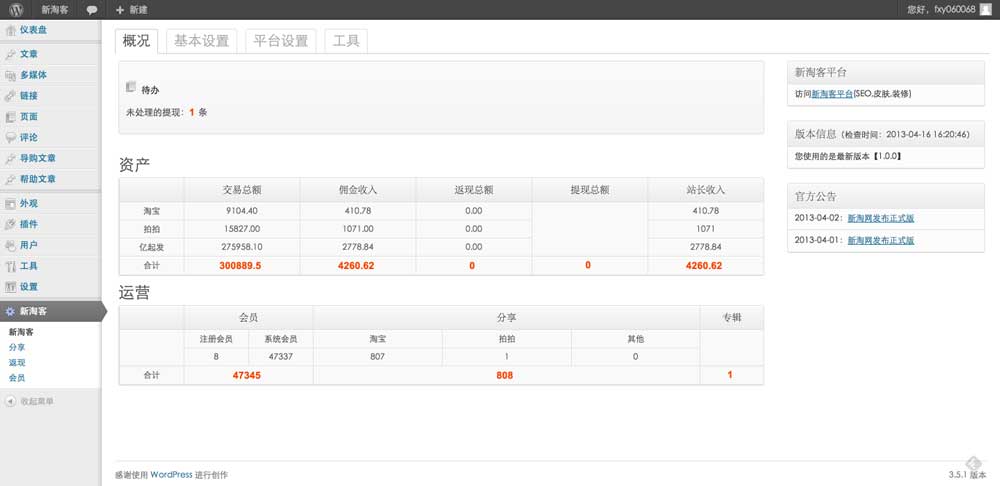This screenshot has height=486, width=1000.
Task: Click the 275958.10 cell
Action: coord(241,246)
